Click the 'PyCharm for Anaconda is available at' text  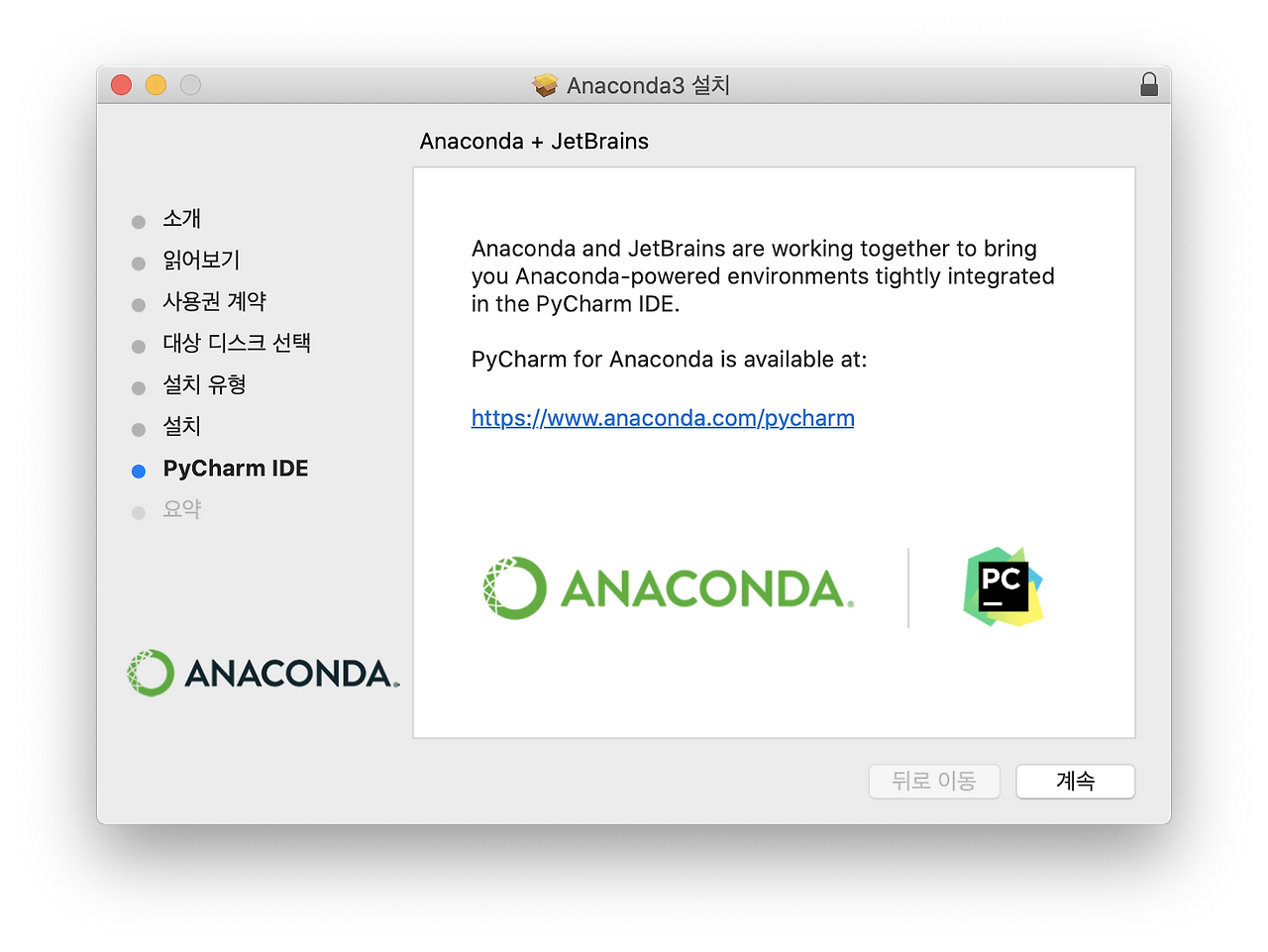[x=669, y=360]
